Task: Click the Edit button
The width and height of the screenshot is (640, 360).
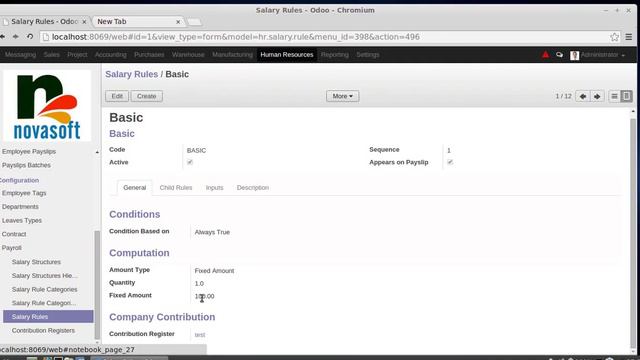Action: coord(117,96)
